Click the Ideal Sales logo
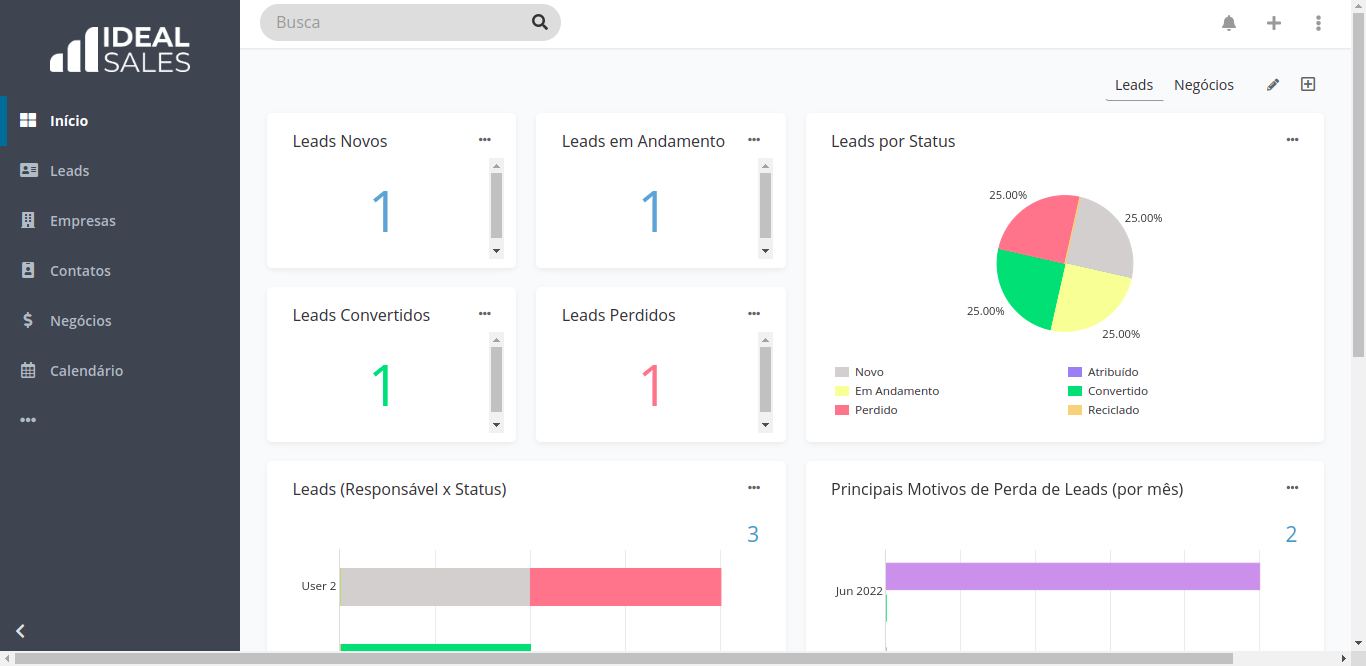 [x=120, y=49]
